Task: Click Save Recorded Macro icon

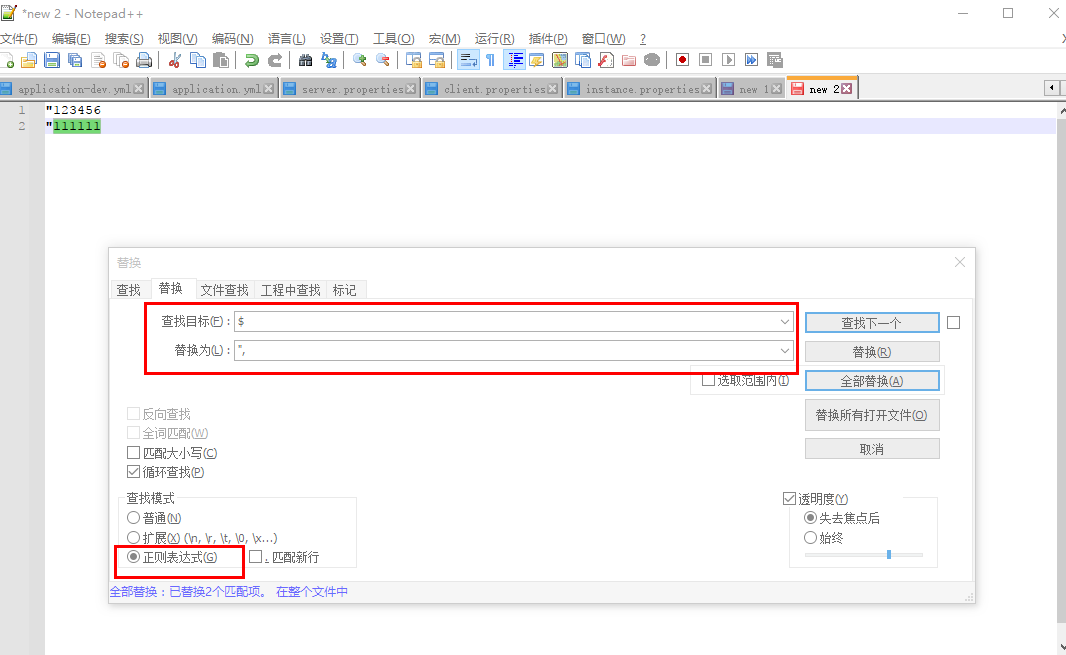Action: click(x=775, y=61)
